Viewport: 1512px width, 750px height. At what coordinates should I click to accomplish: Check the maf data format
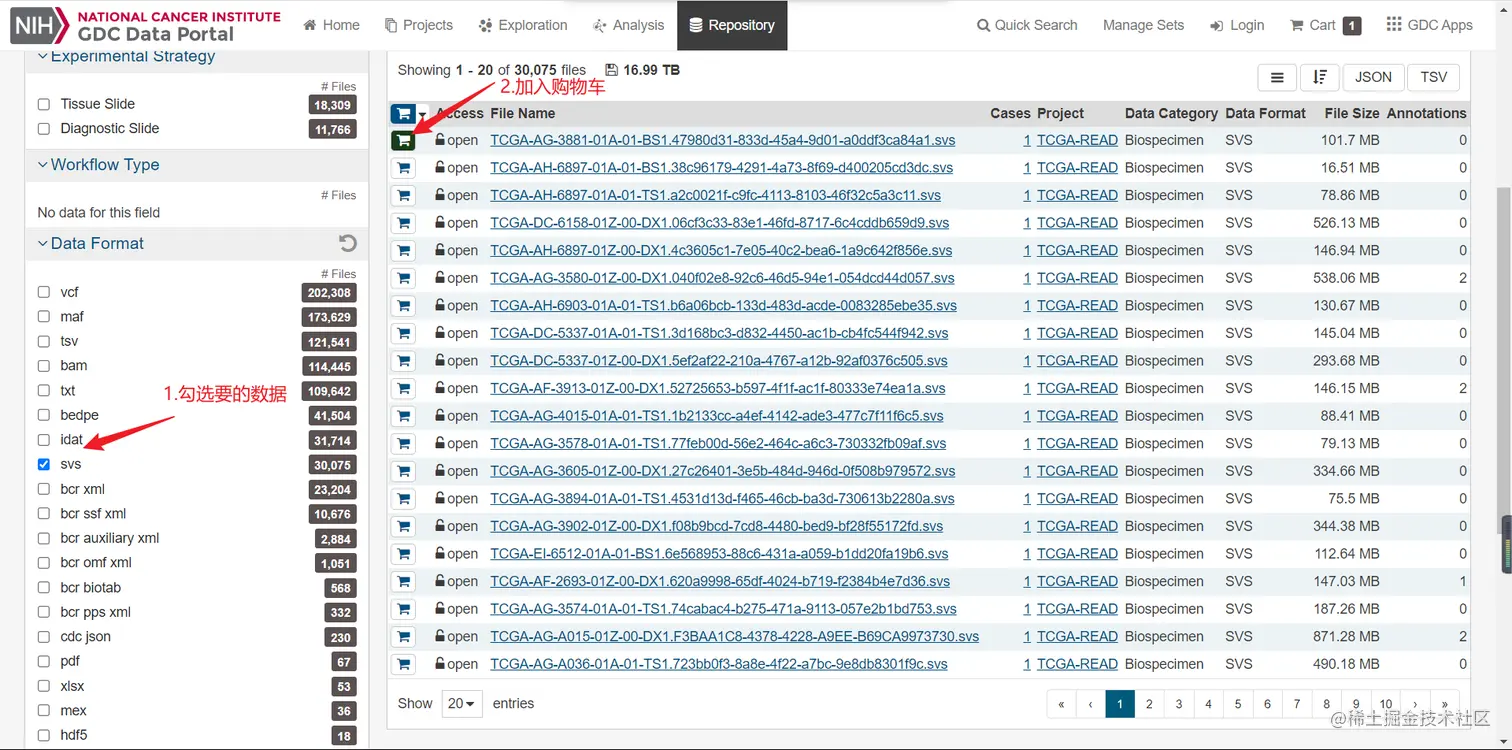pyautogui.click(x=44, y=316)
